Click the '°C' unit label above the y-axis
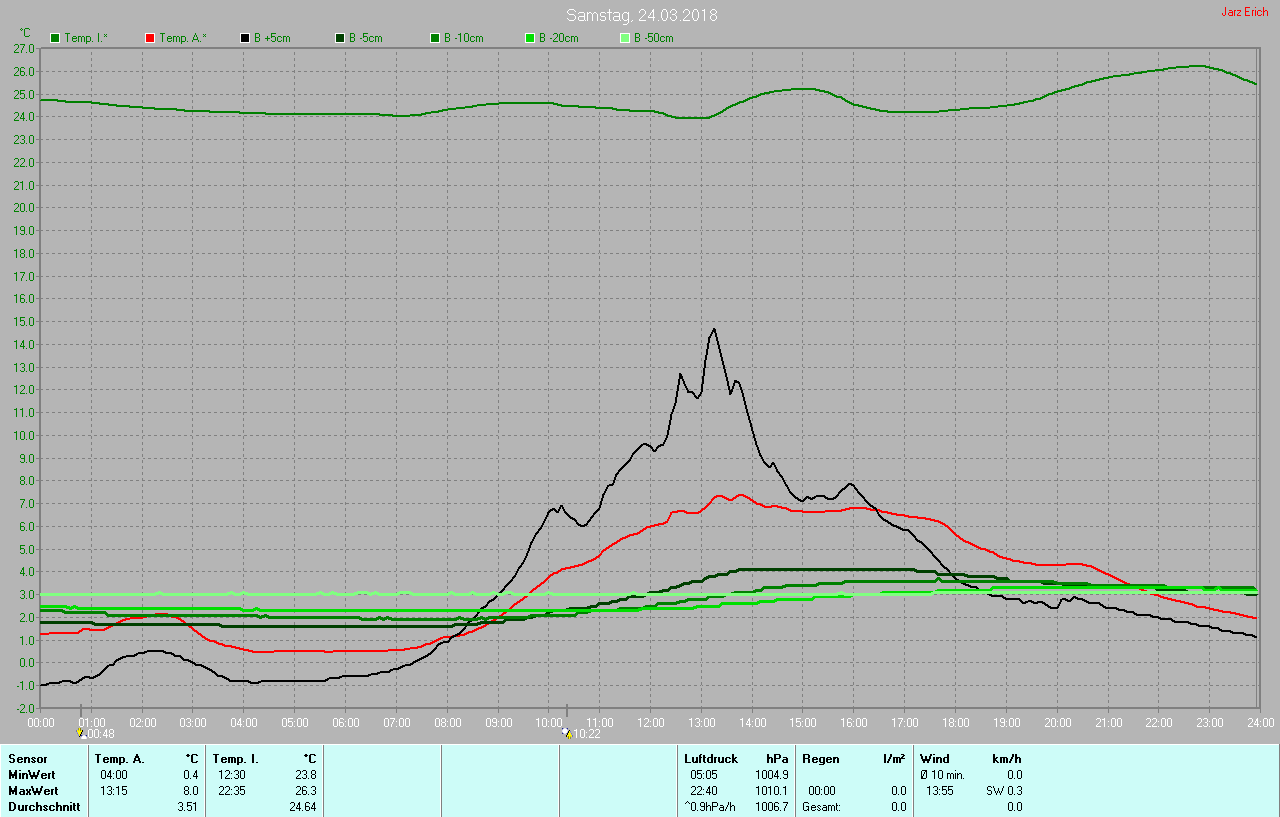The width and height of the screenshot is (1280, 817). click(x=25, y=33)
